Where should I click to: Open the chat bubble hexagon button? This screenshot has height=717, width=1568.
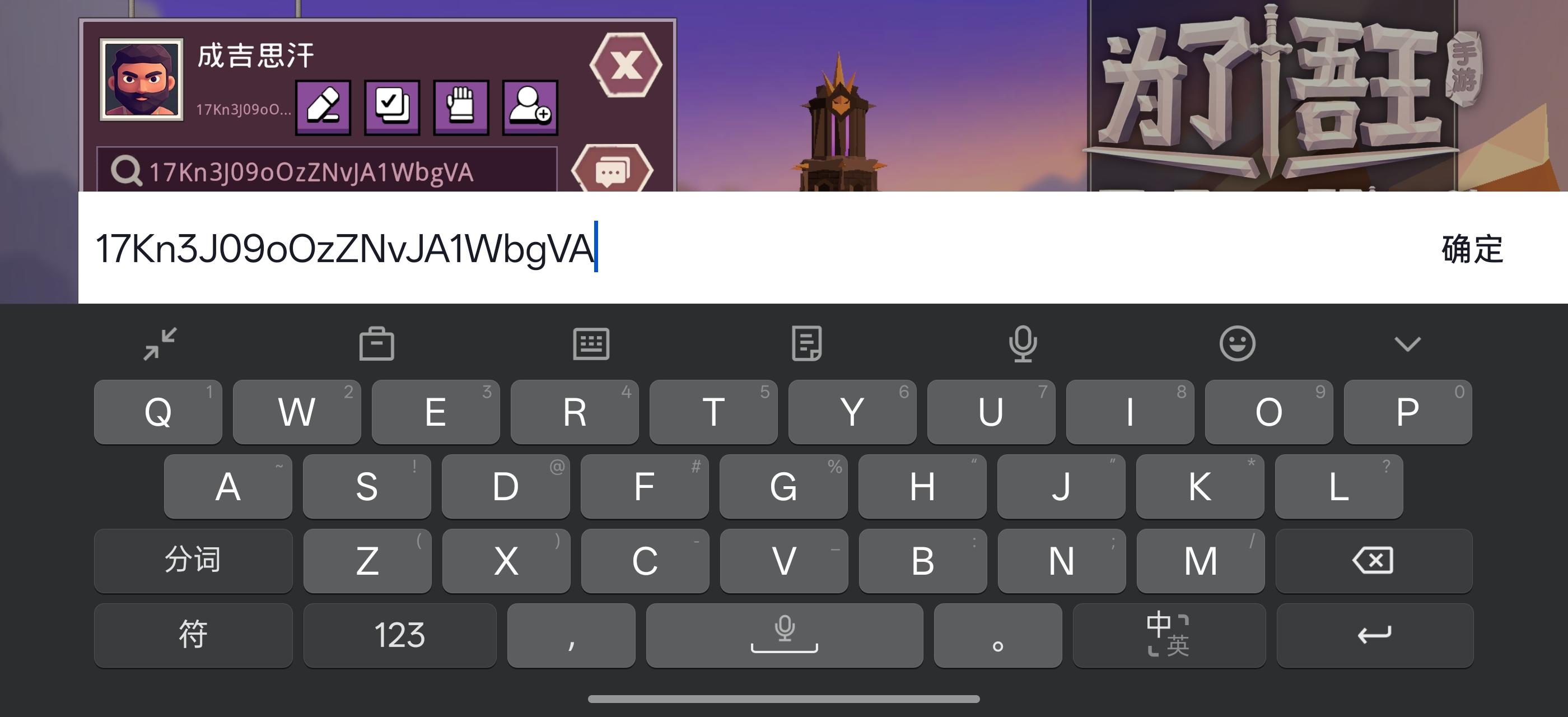612,170
